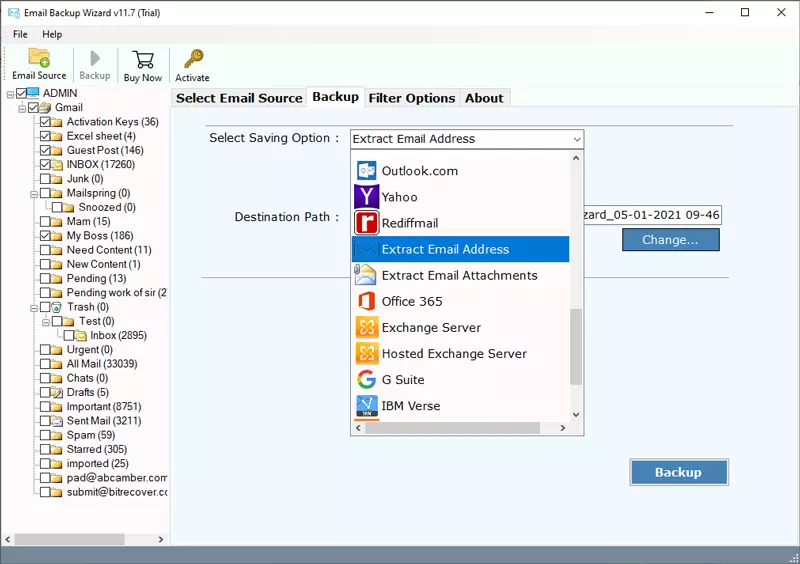This screenshot has height=564, width=800.
Task: Check the Mam (15) checkbox
Action: [x=45, y=221]
